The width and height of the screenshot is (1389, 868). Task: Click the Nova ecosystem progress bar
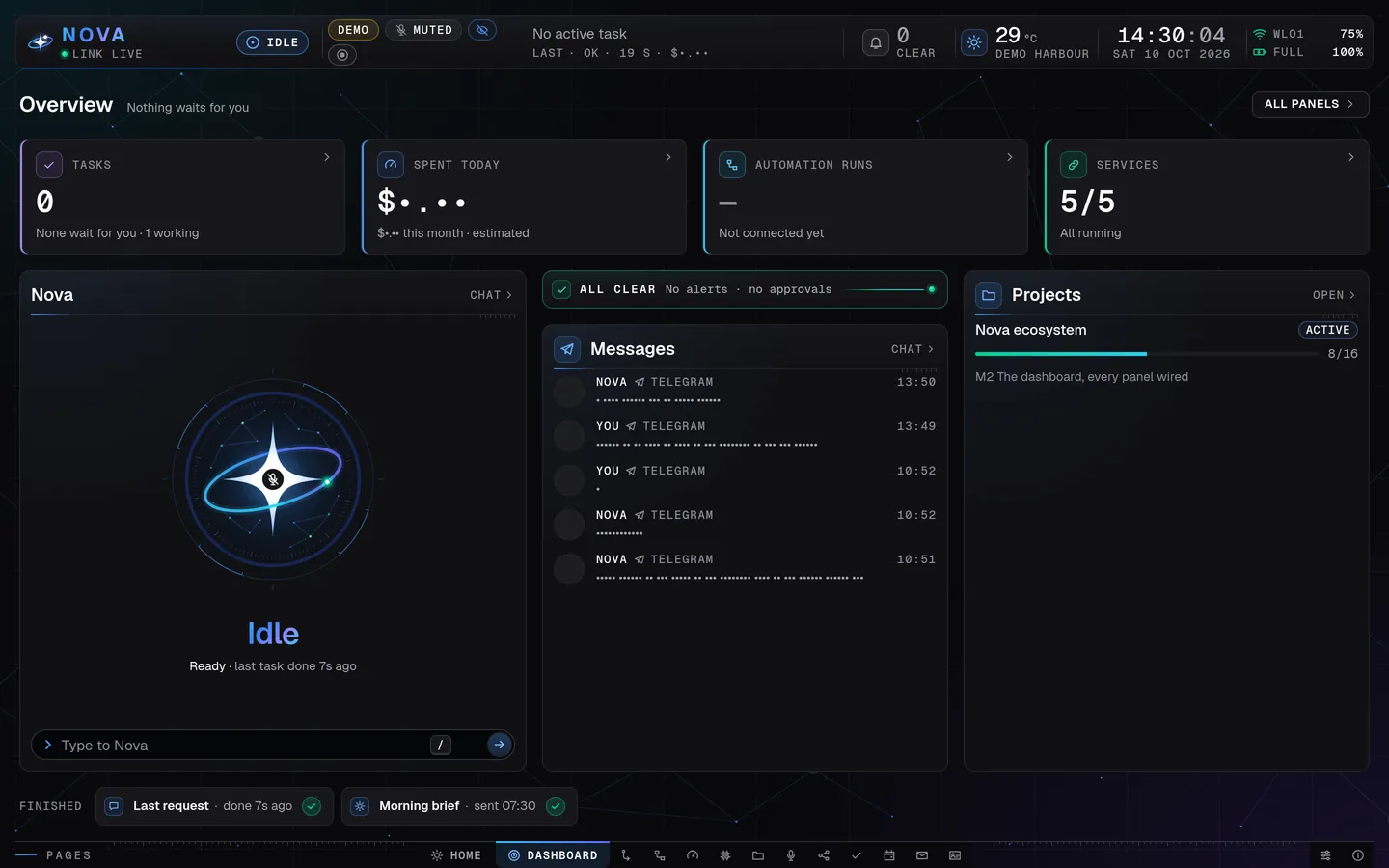pos(1146,354)
